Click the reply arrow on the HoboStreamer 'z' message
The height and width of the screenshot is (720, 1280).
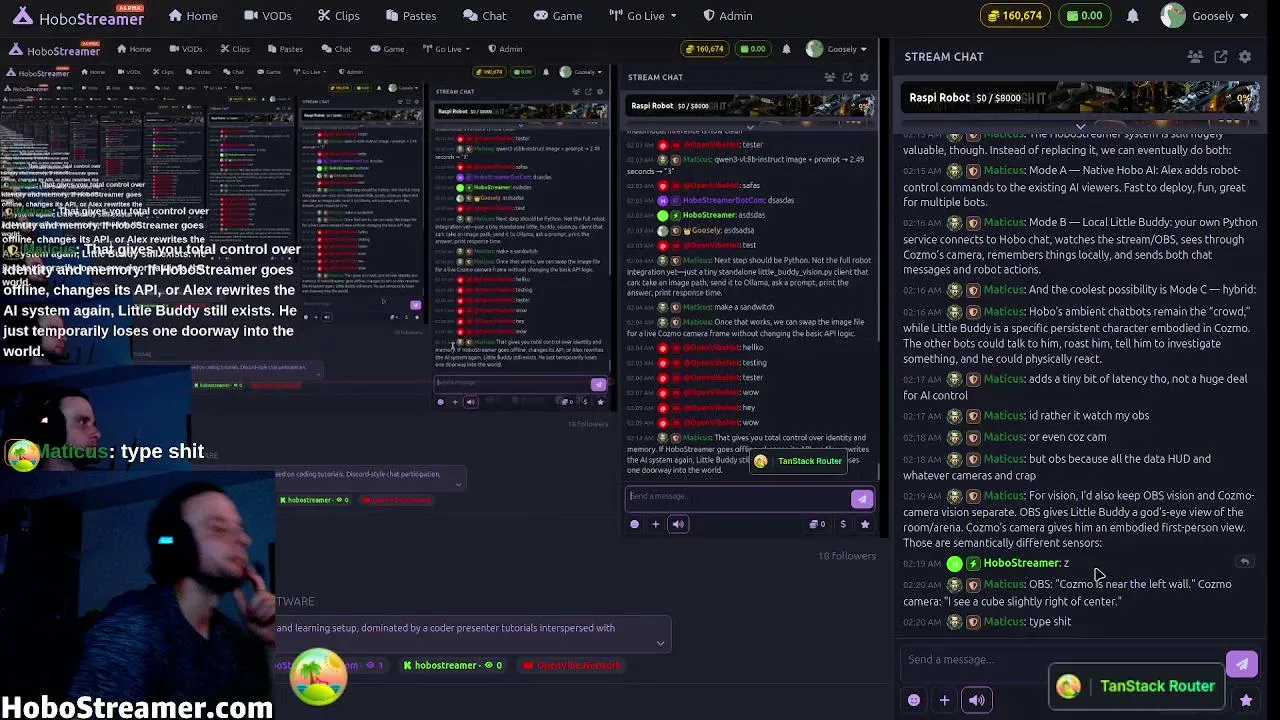coord(1245,562)
